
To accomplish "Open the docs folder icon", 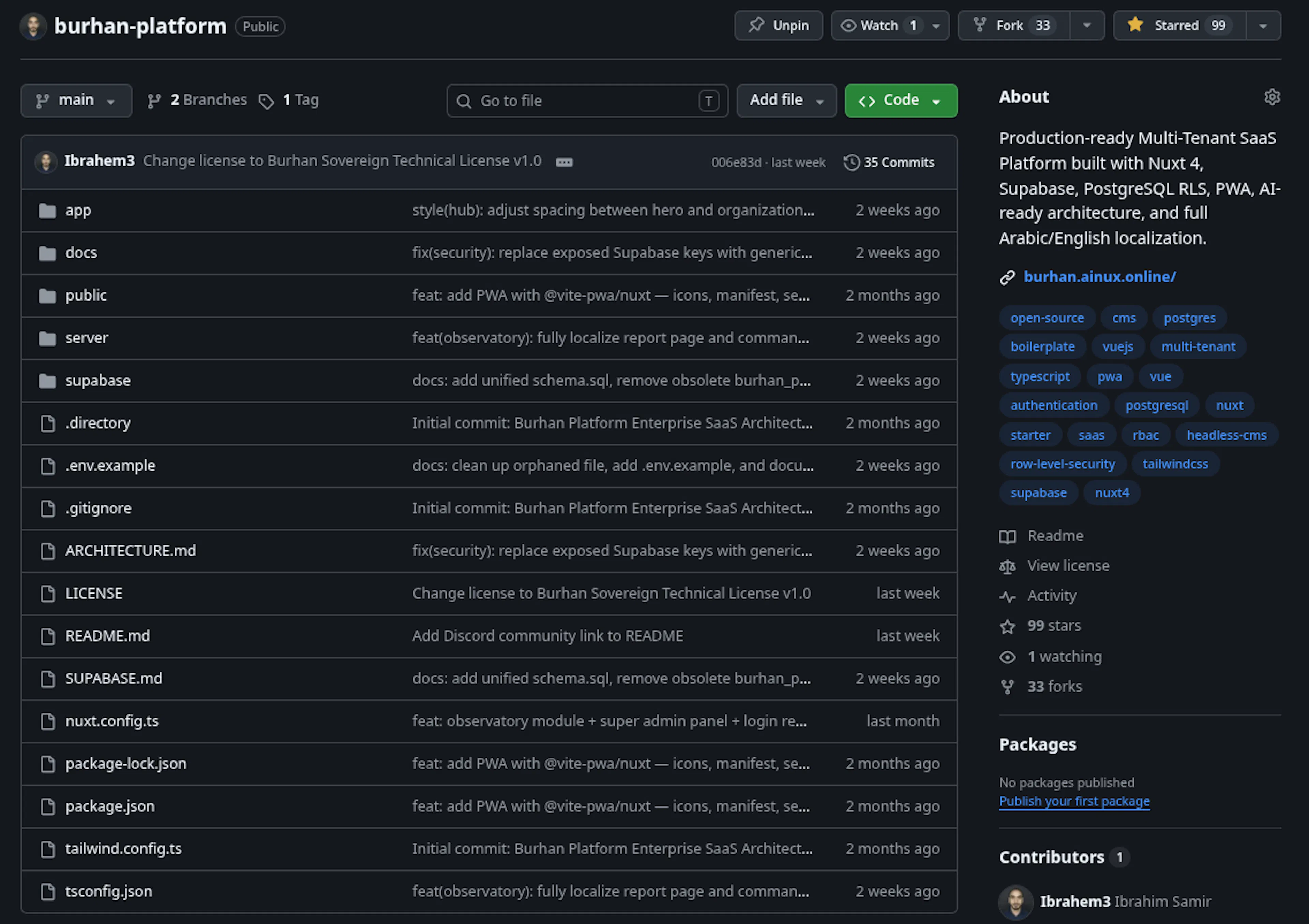I will 47,253.
